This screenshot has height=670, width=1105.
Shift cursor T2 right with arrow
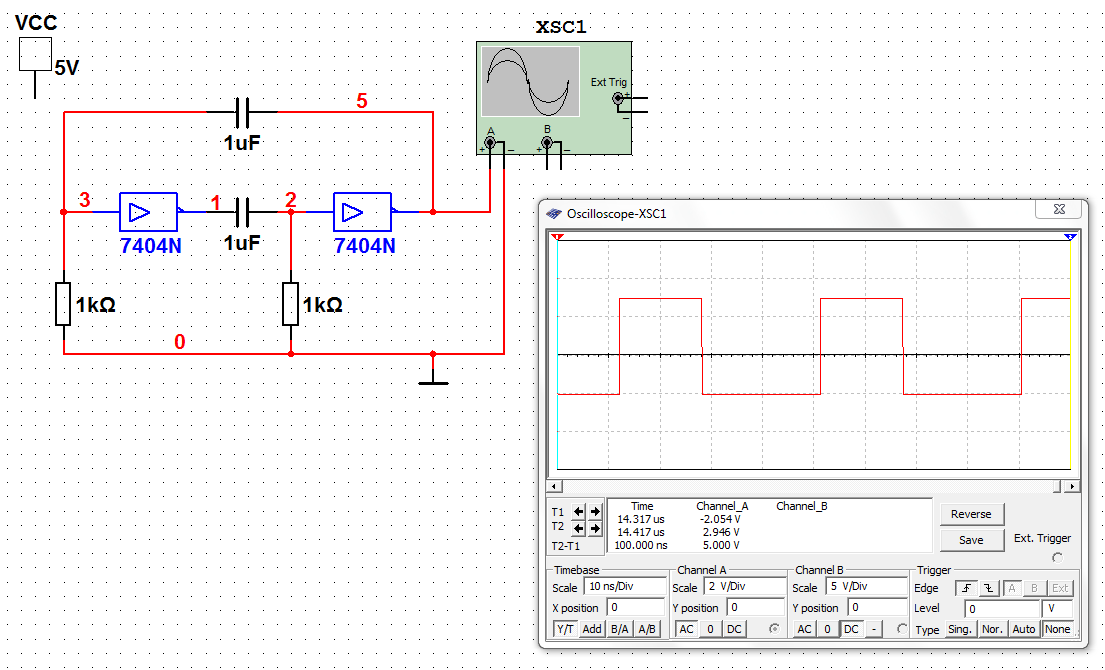pyautogui.click(x=594, y=527)
